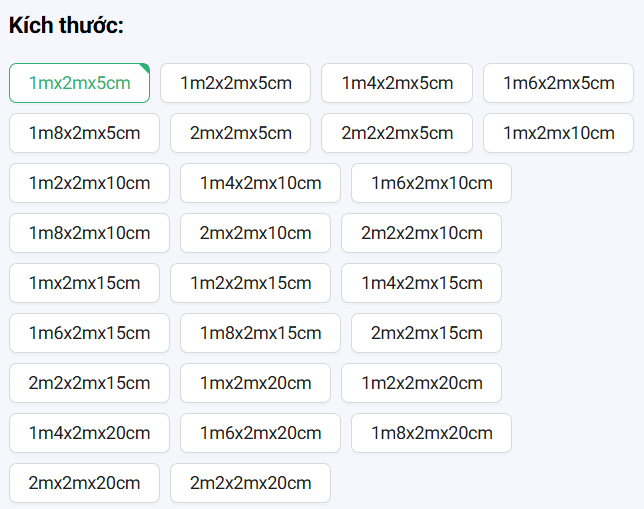
Task: Choose the 2m2x2mx10cm size
Action: tap(421, 233)
